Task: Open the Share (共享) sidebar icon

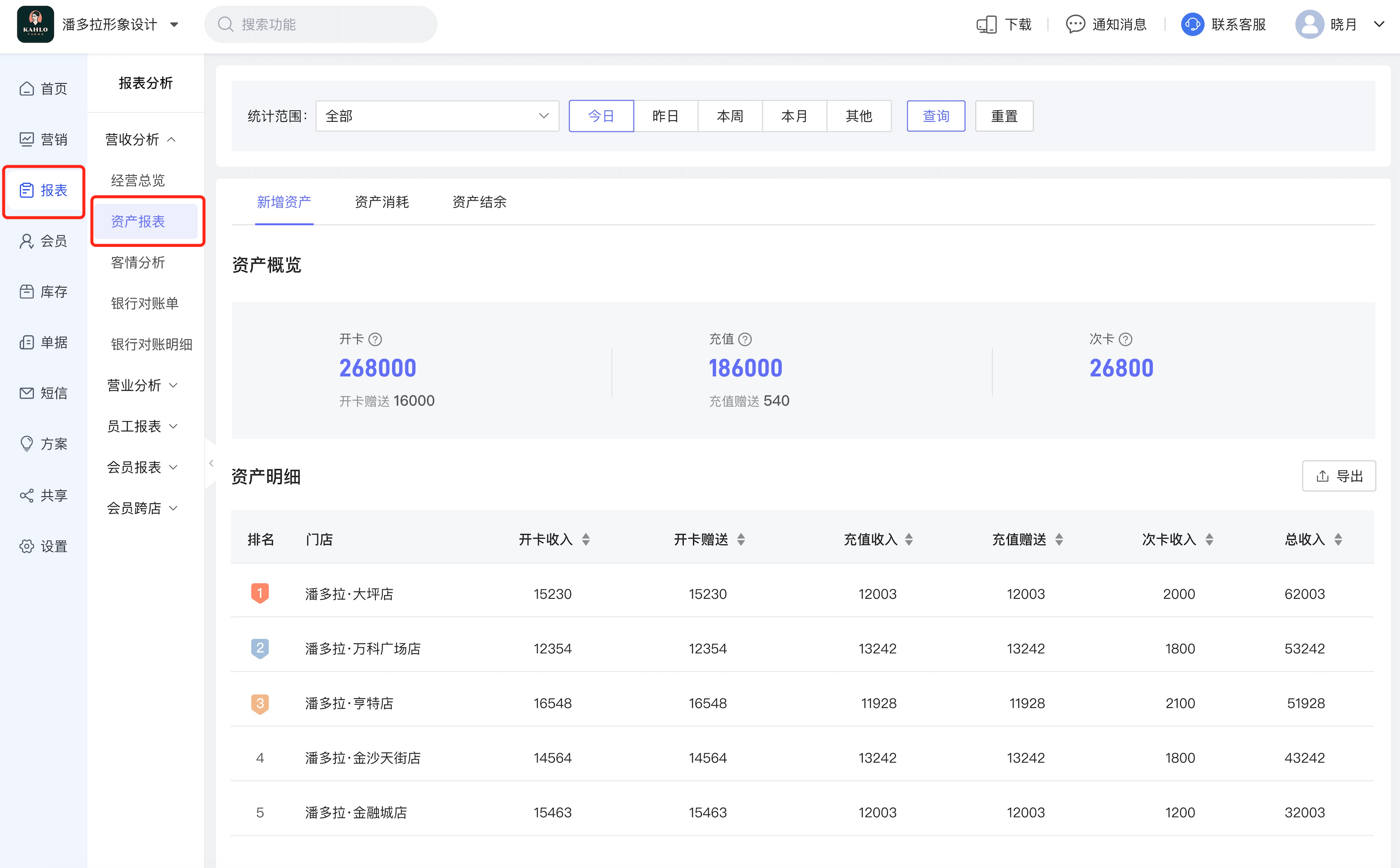Action: [26, 495]
